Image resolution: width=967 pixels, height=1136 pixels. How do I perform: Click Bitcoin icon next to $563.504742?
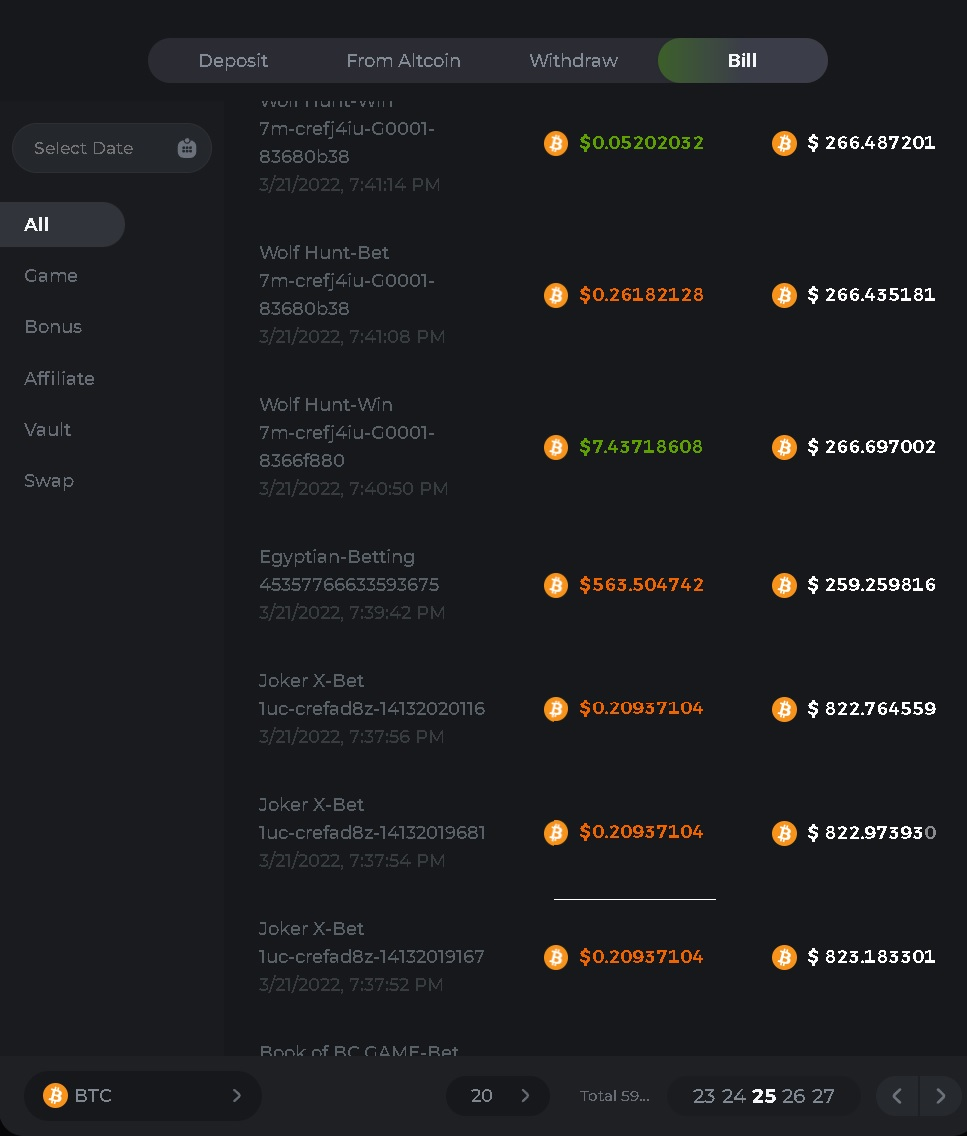click(556, 585)
